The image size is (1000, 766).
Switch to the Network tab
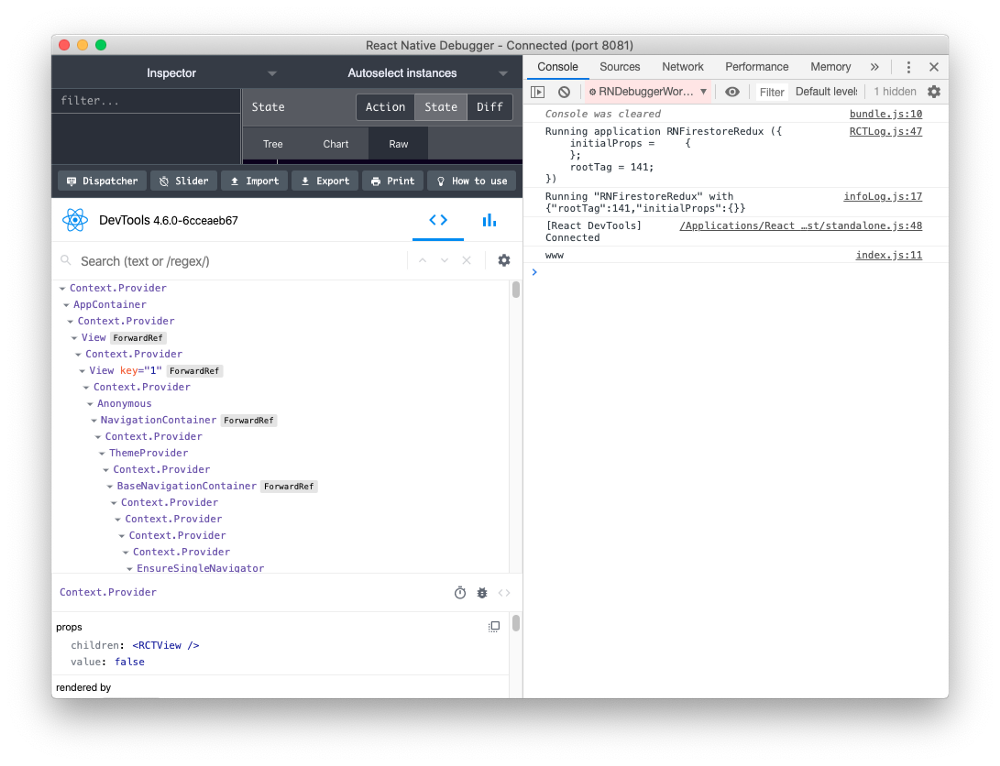pos(682,66)
